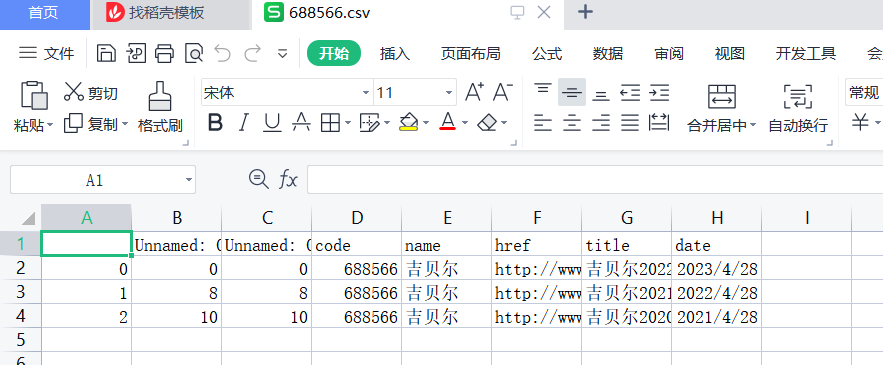Click Decrease Indent icon
The width and height of the screenshot is (883, 365).
(630, 92)
